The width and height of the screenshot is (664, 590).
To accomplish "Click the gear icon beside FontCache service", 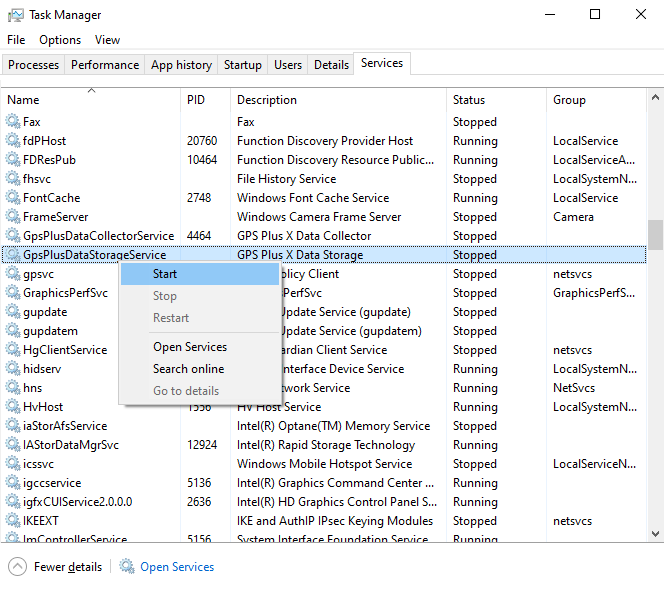I will click(x=13, y=198).
